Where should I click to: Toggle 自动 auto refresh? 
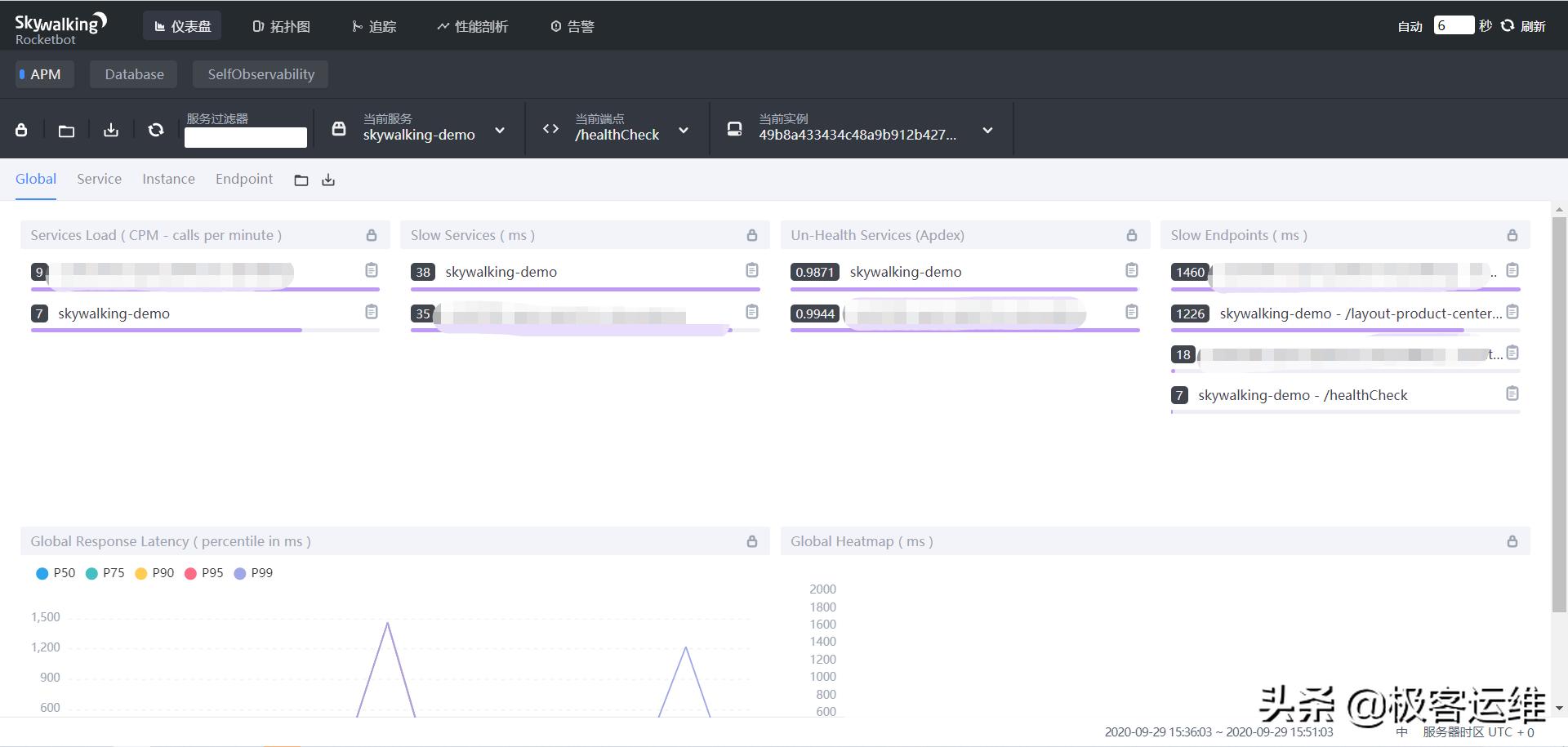coord(1410,26)
